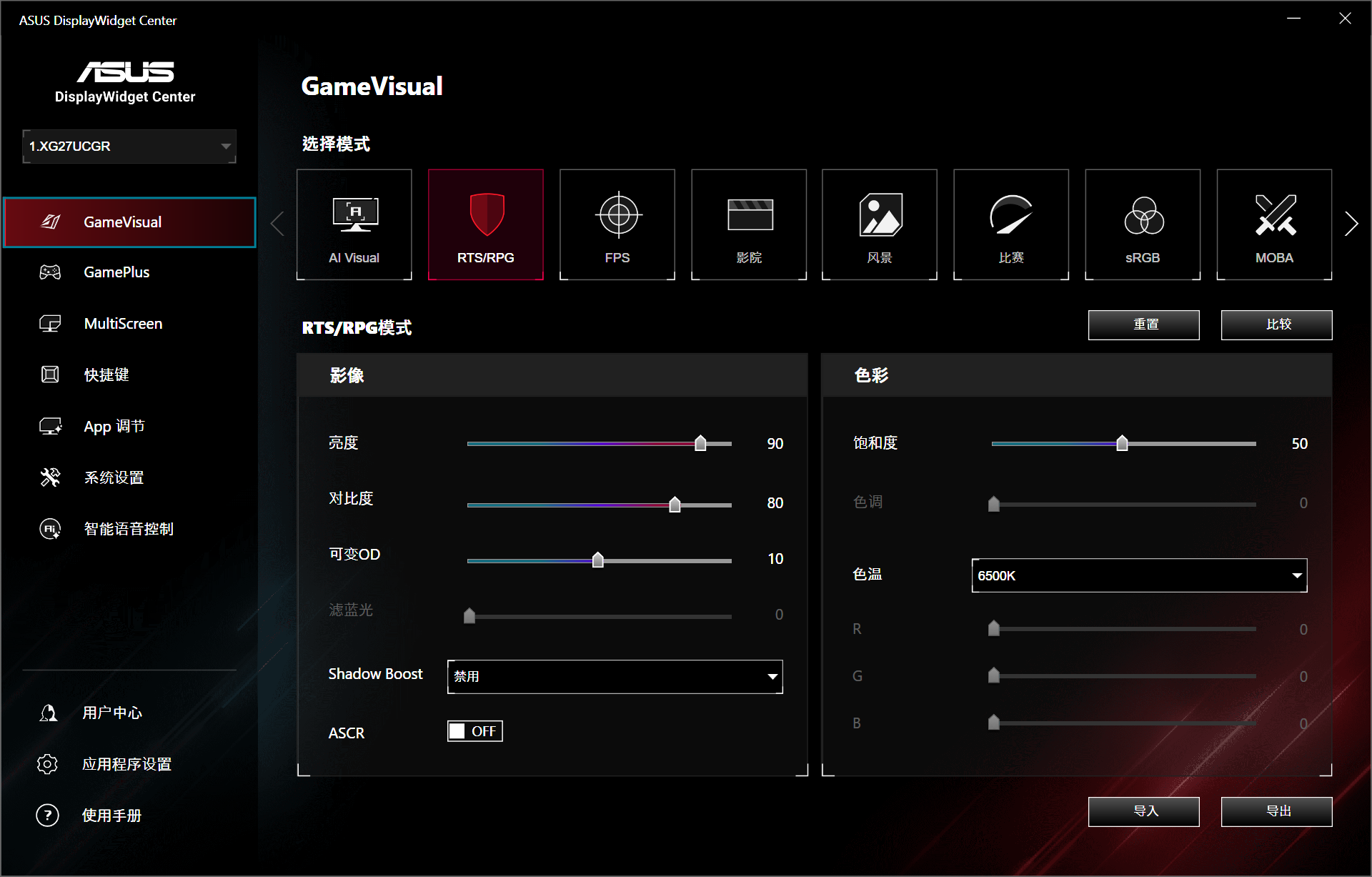This screenshot has width=1372, height=877.
Task: Open 应用程序设置 gear settings
Action: point(126,764)
